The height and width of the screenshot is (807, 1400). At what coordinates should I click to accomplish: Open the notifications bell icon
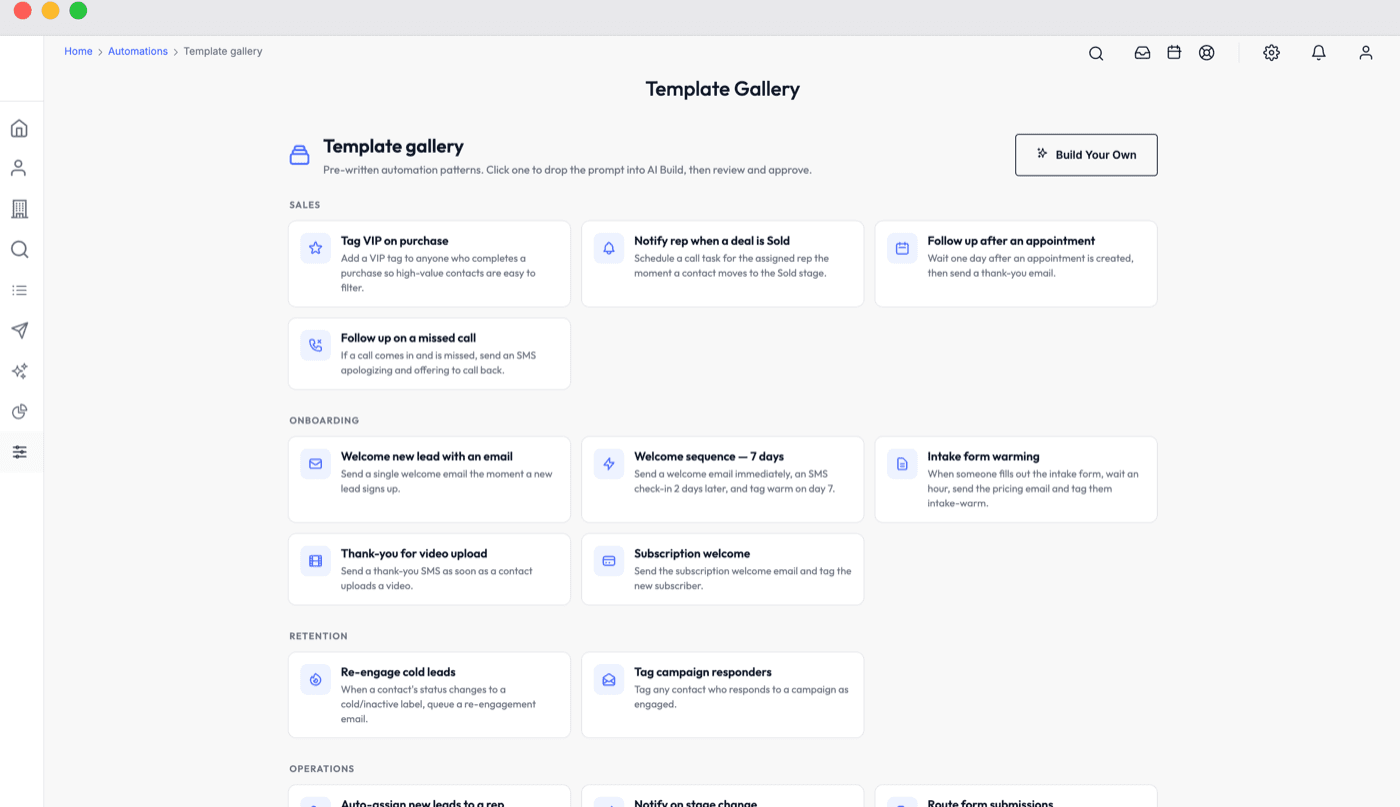tap(1319, 53)
